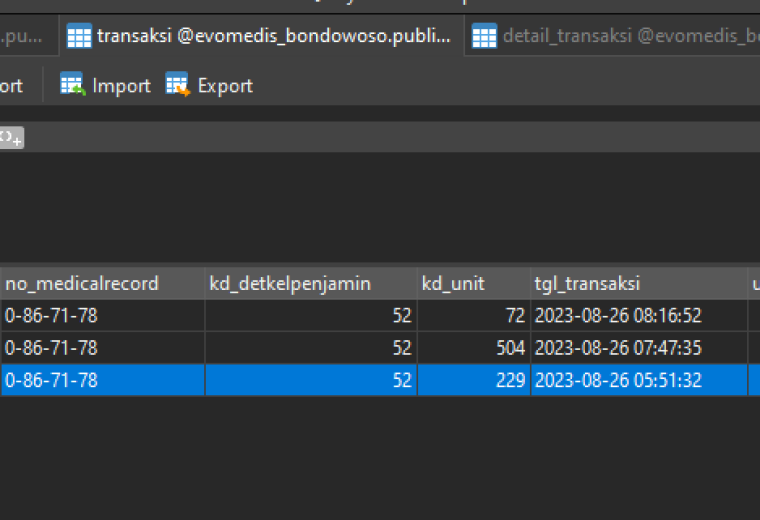Viewport: 760px width, 520px height.
Task: Sort by no_medicalrecord column header
Action: point(103,284)
